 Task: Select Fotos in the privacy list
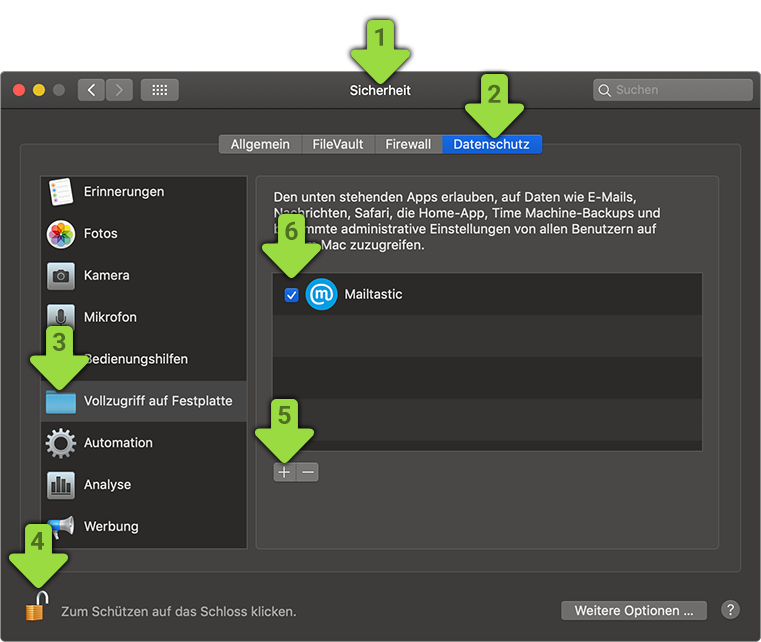coord(144,234)
